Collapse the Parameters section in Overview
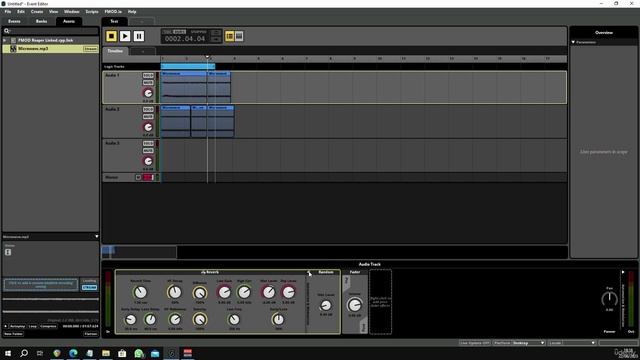 [573, 42]
